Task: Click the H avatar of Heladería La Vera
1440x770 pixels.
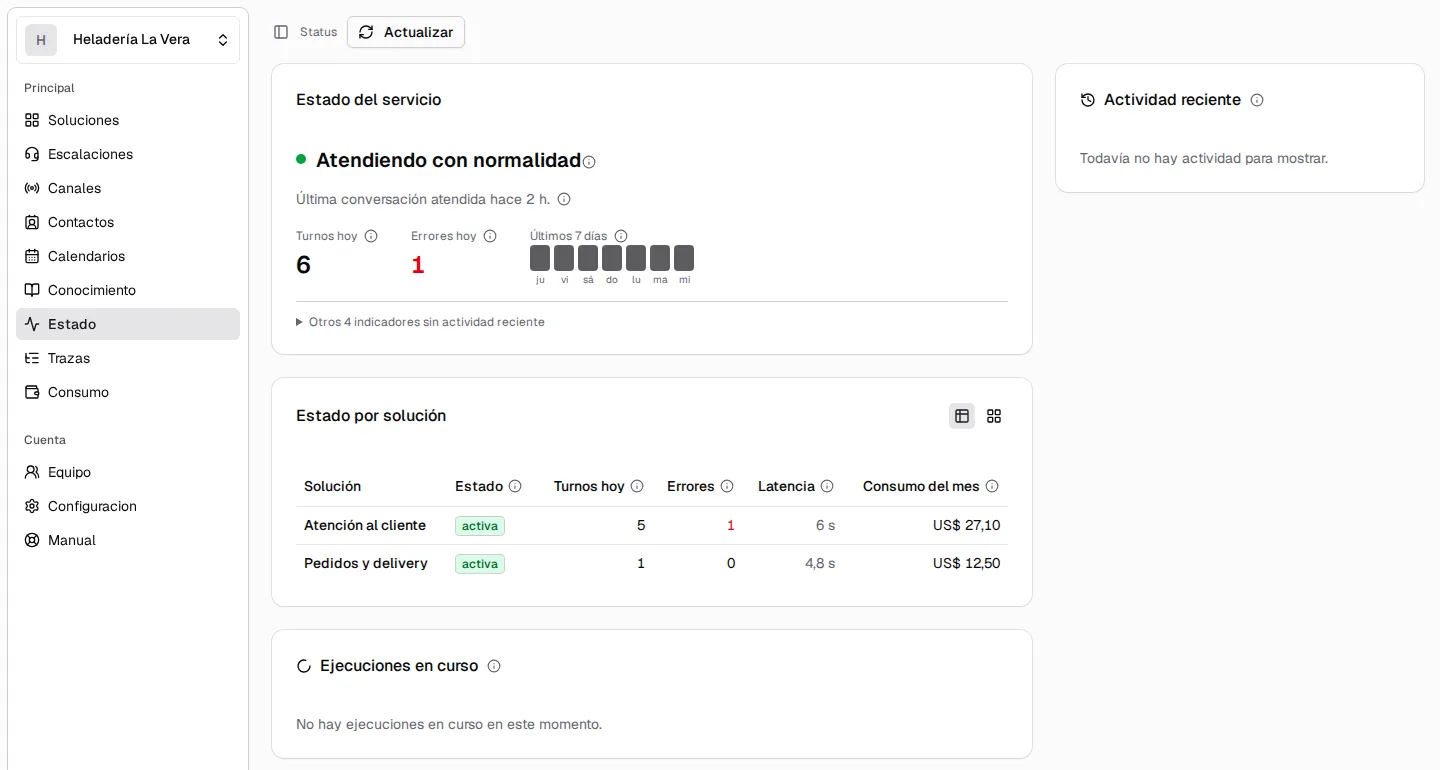Action: click(x=41, y=40)
